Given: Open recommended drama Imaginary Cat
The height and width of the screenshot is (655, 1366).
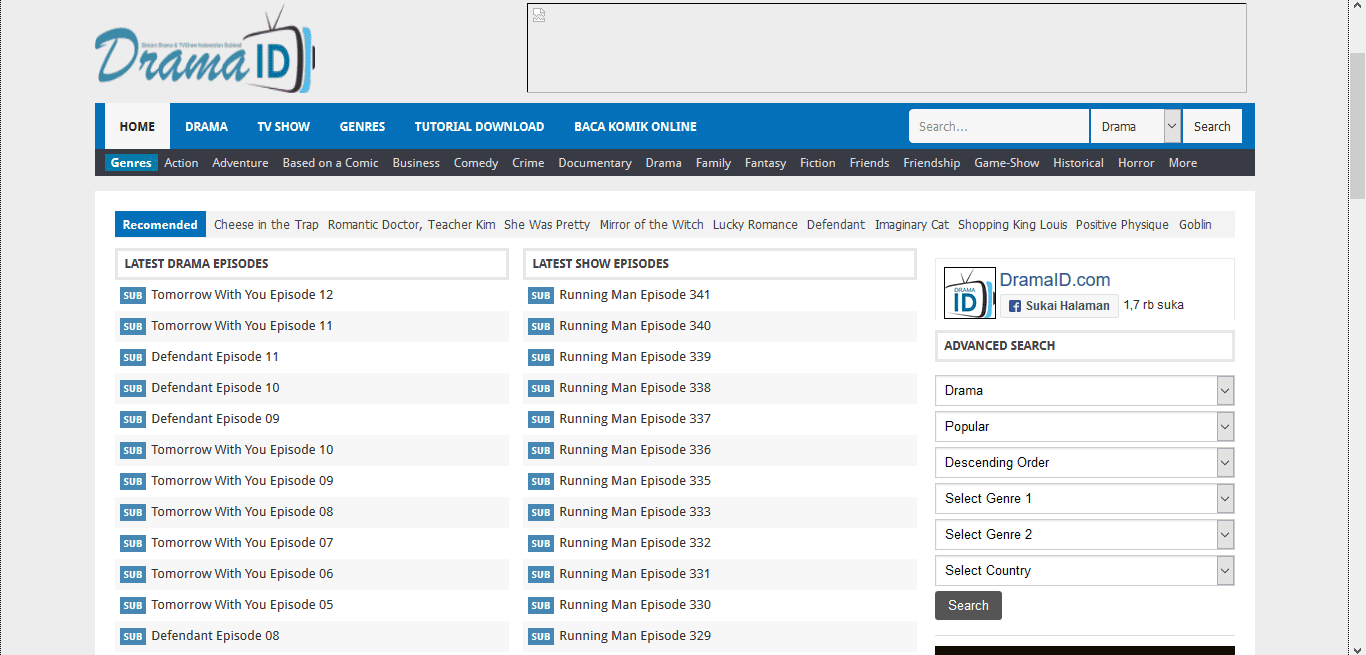Looking at the screenshot, I should click(912, 225).
